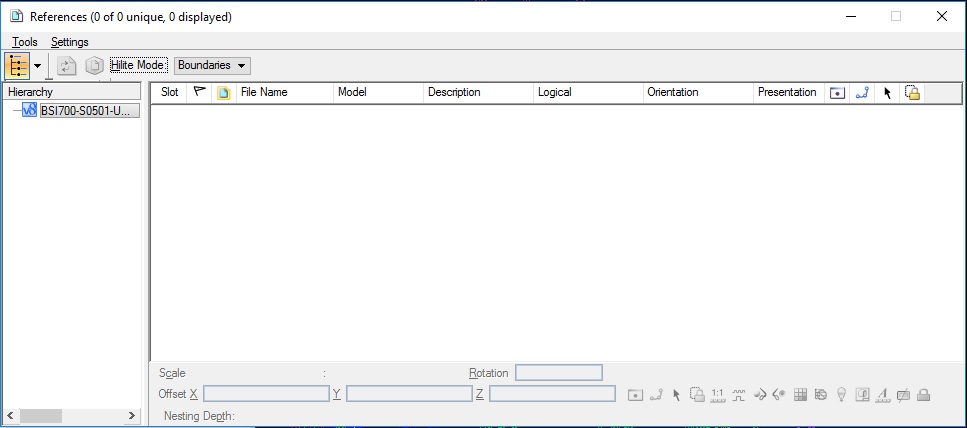Image resolution: width=967 pixels, height=428 pixels.
Task: Minimize the References window
Action: click(852, 17)
